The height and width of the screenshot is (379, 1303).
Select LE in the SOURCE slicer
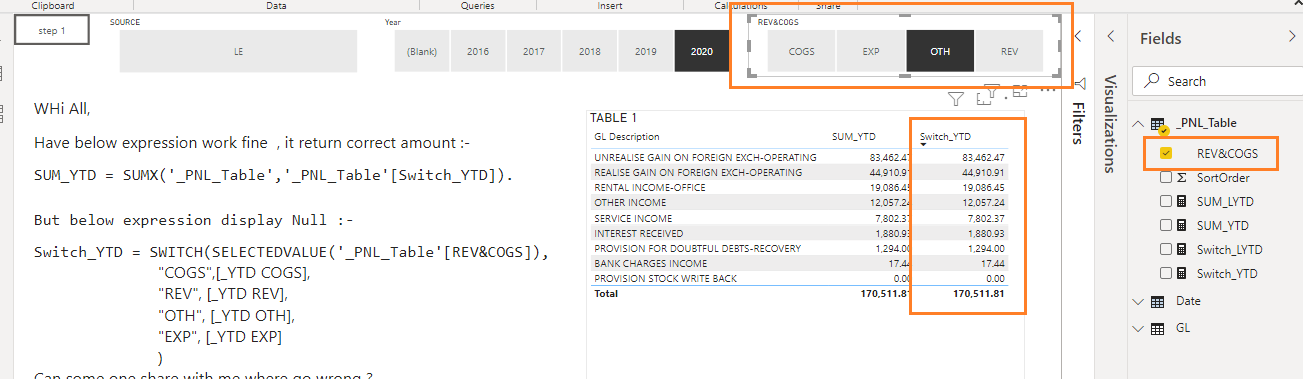(x=238, y=50)
